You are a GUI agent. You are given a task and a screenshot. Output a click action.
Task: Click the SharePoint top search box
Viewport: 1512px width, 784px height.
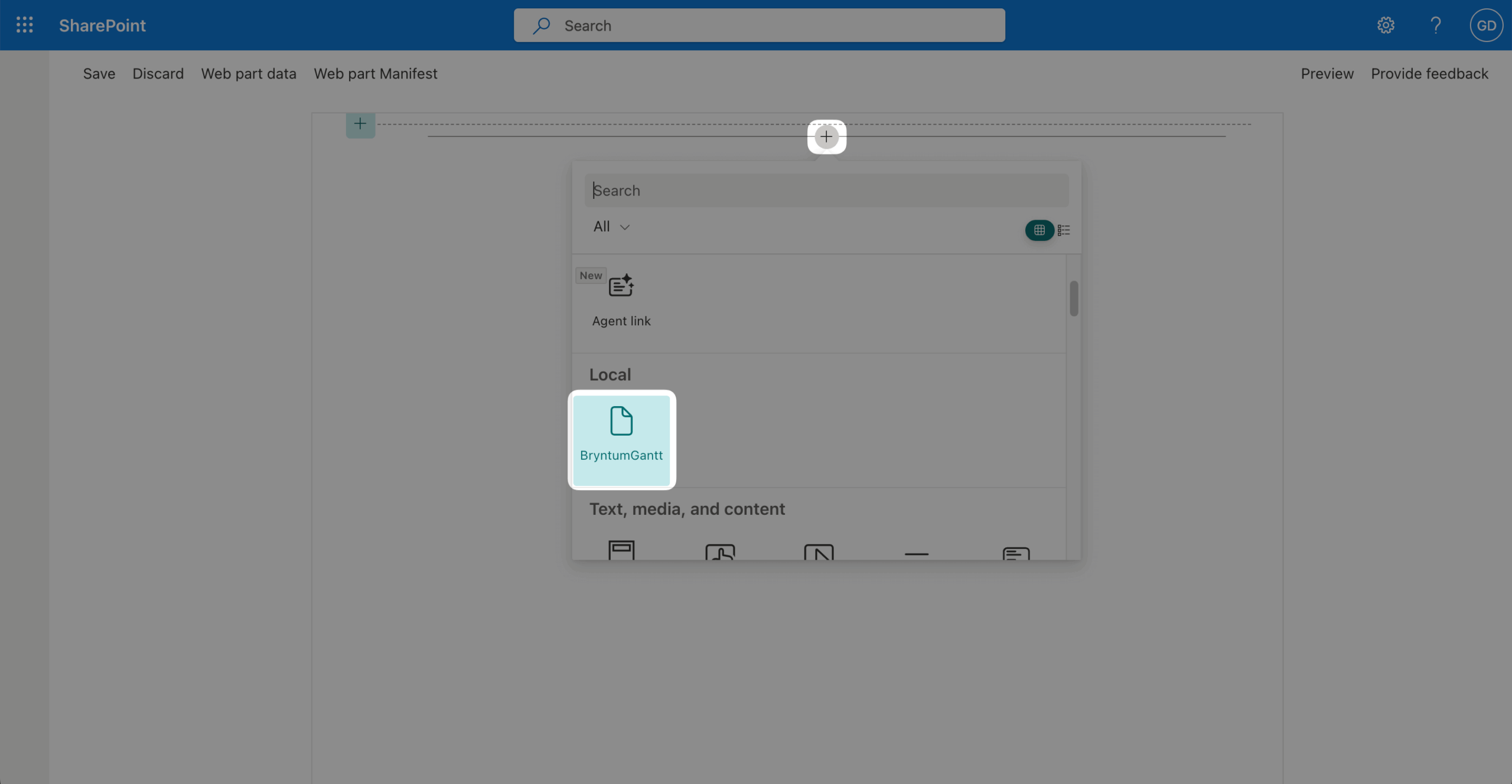tap(759, 25)
